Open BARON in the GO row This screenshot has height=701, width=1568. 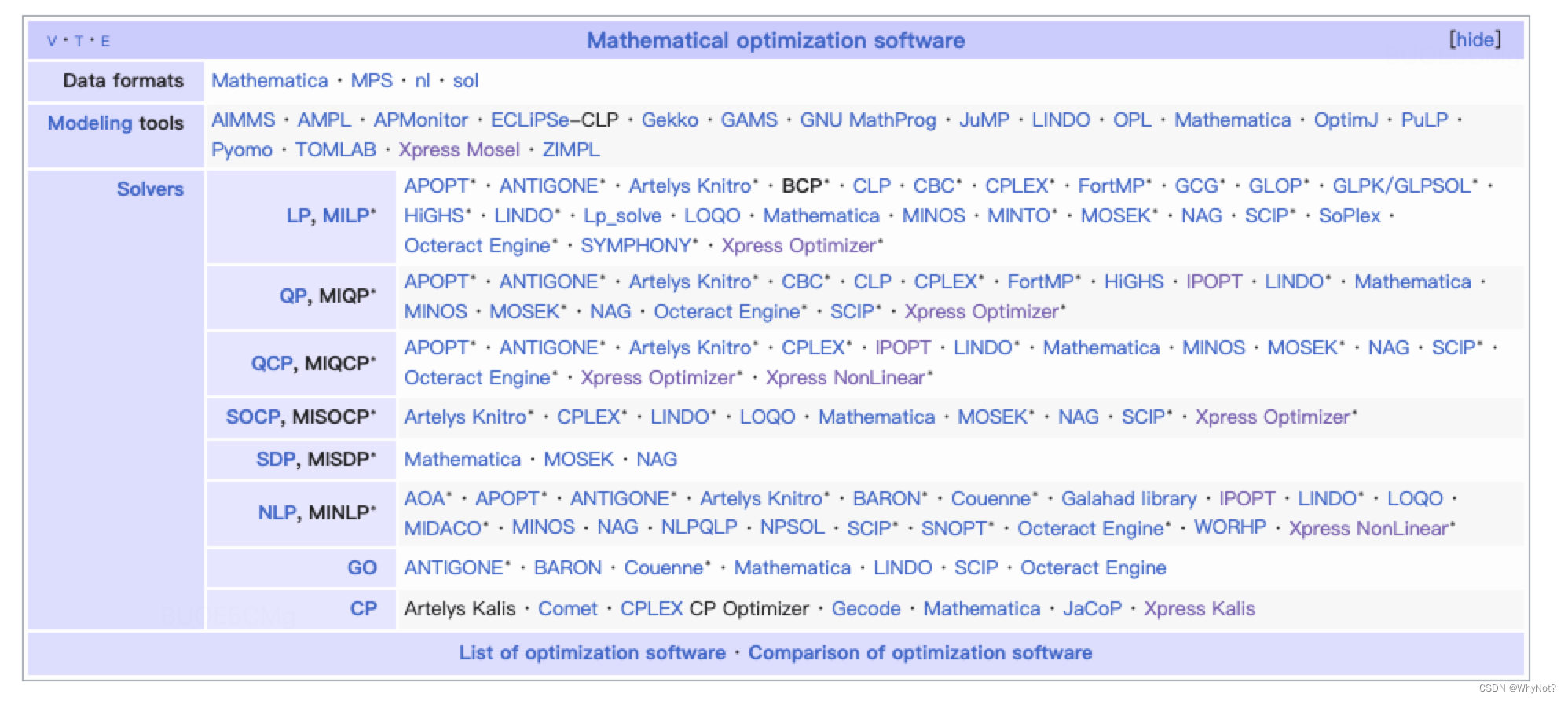pos(568,568)
